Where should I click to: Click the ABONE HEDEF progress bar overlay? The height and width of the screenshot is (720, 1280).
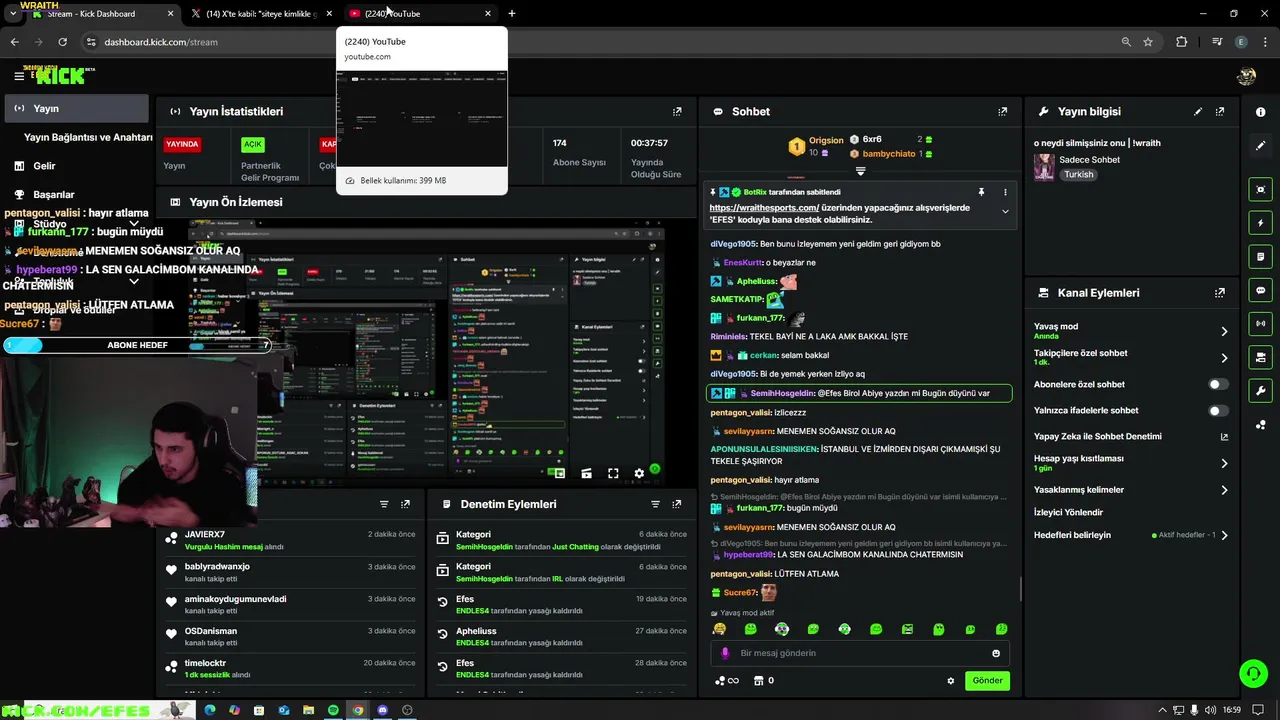point(137,345)
